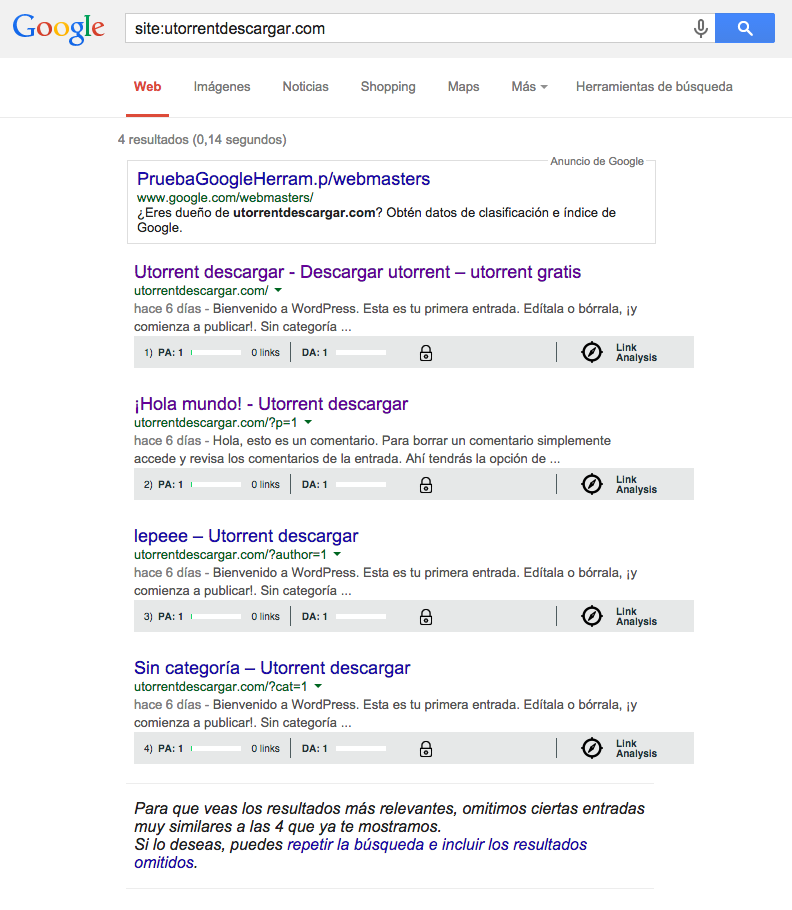Click the 'Link Analysis' text in row 3

[x=637, y=616]
